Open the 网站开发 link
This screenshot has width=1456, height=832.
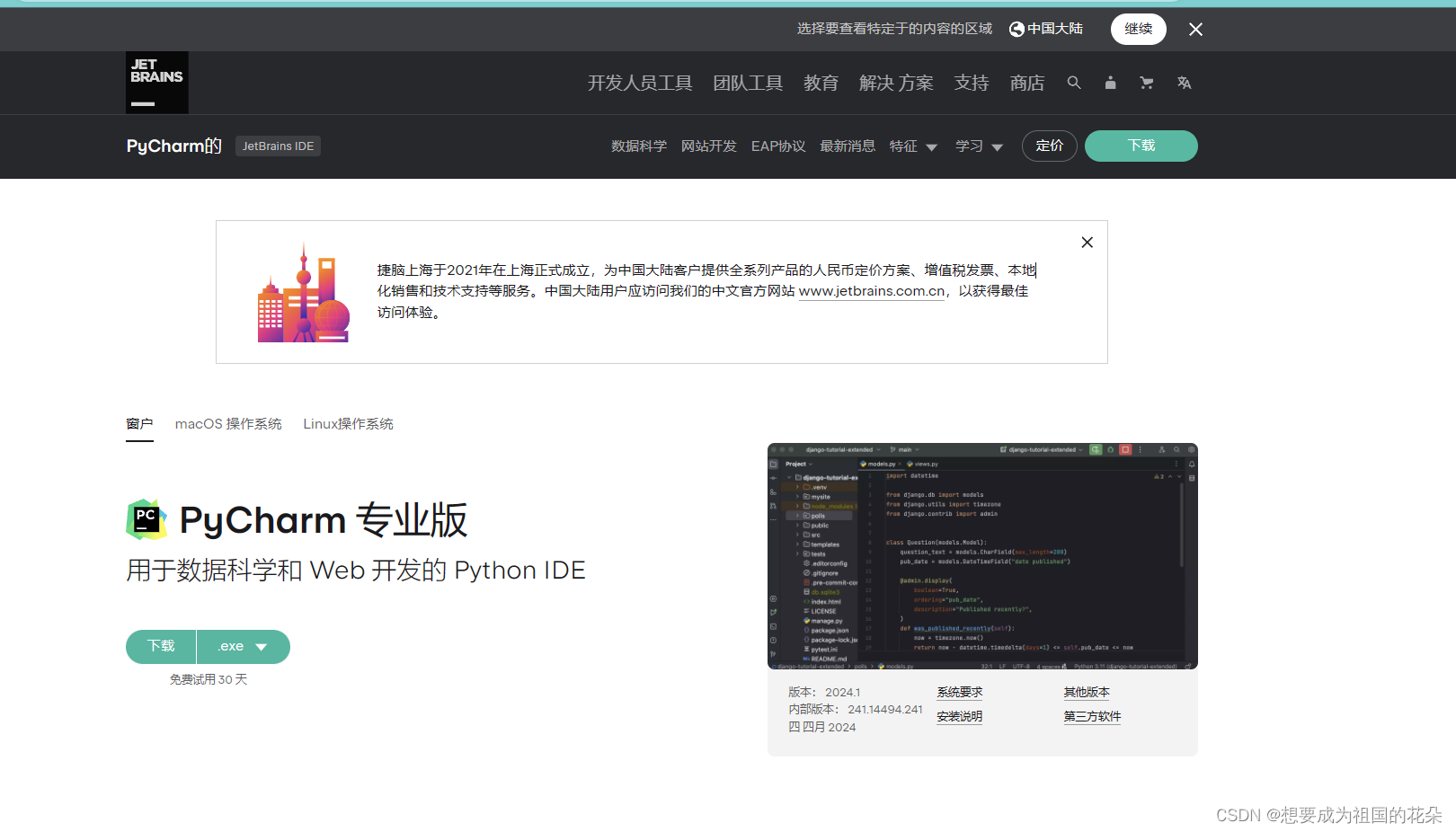coord(709,146)
